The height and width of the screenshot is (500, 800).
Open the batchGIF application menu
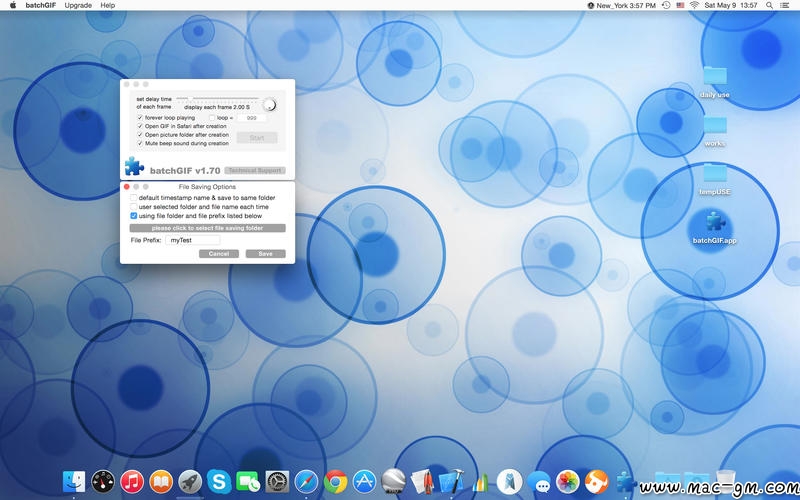coord(41,5)
